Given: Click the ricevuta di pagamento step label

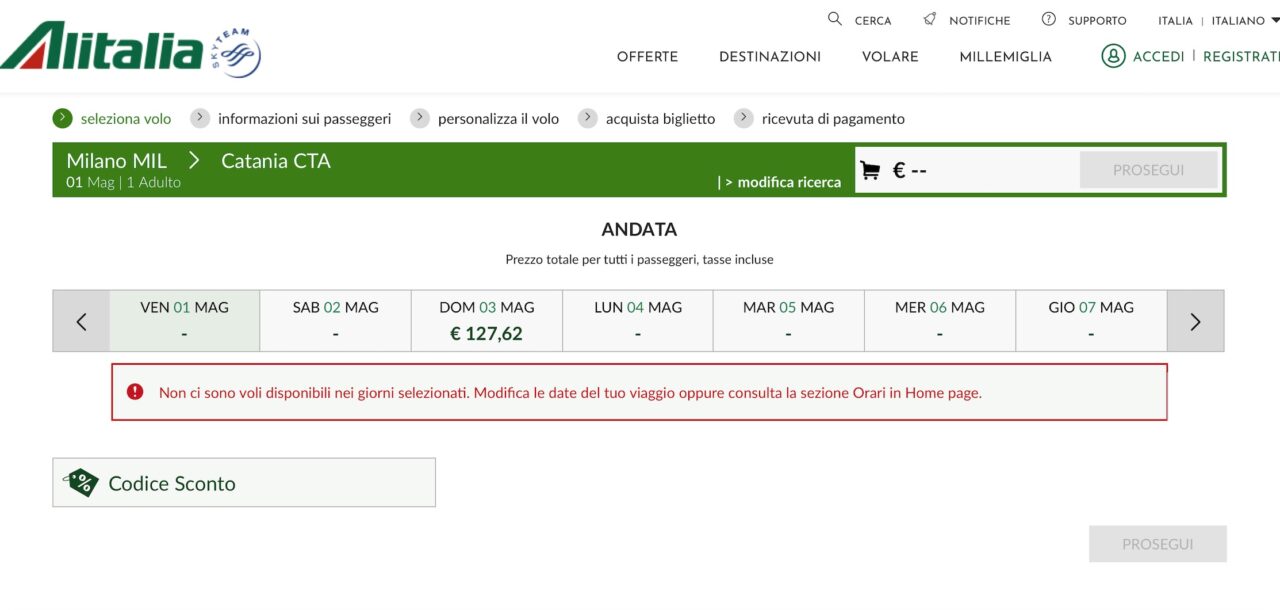Looking at the screenshot, I should tap(834, 119).
